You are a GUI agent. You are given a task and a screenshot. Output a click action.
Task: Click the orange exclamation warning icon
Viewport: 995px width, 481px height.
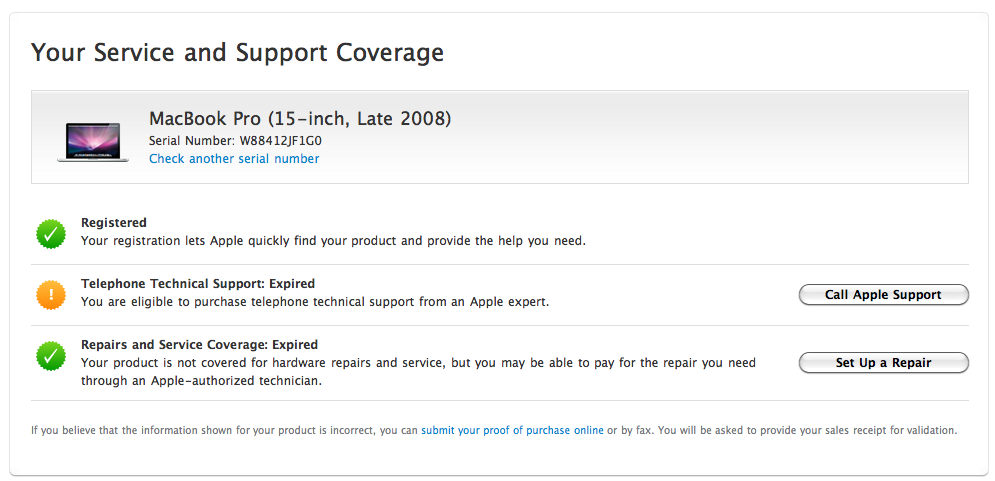(x=51, y=295)
